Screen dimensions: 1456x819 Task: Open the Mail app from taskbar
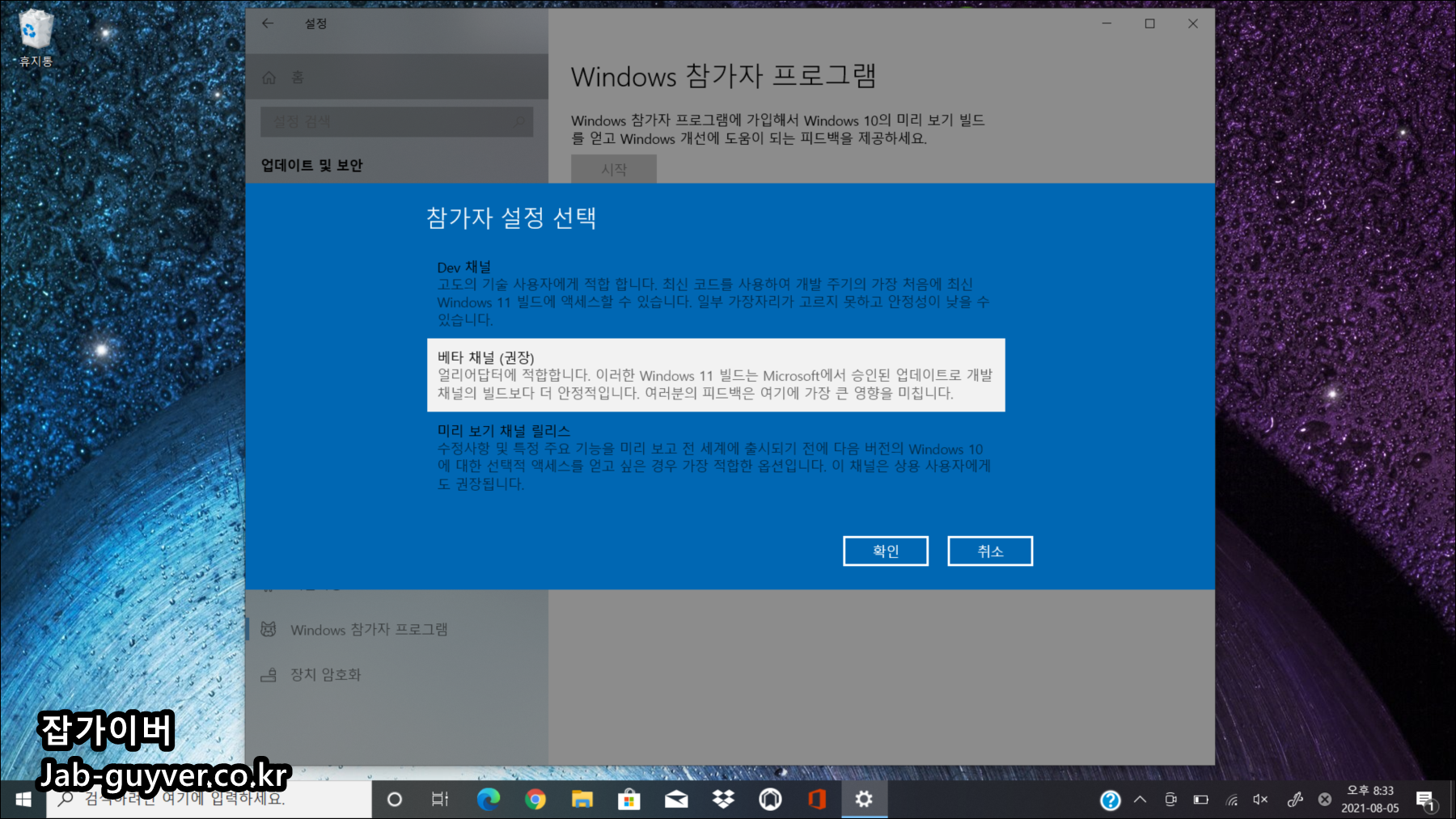coord(676,800)
